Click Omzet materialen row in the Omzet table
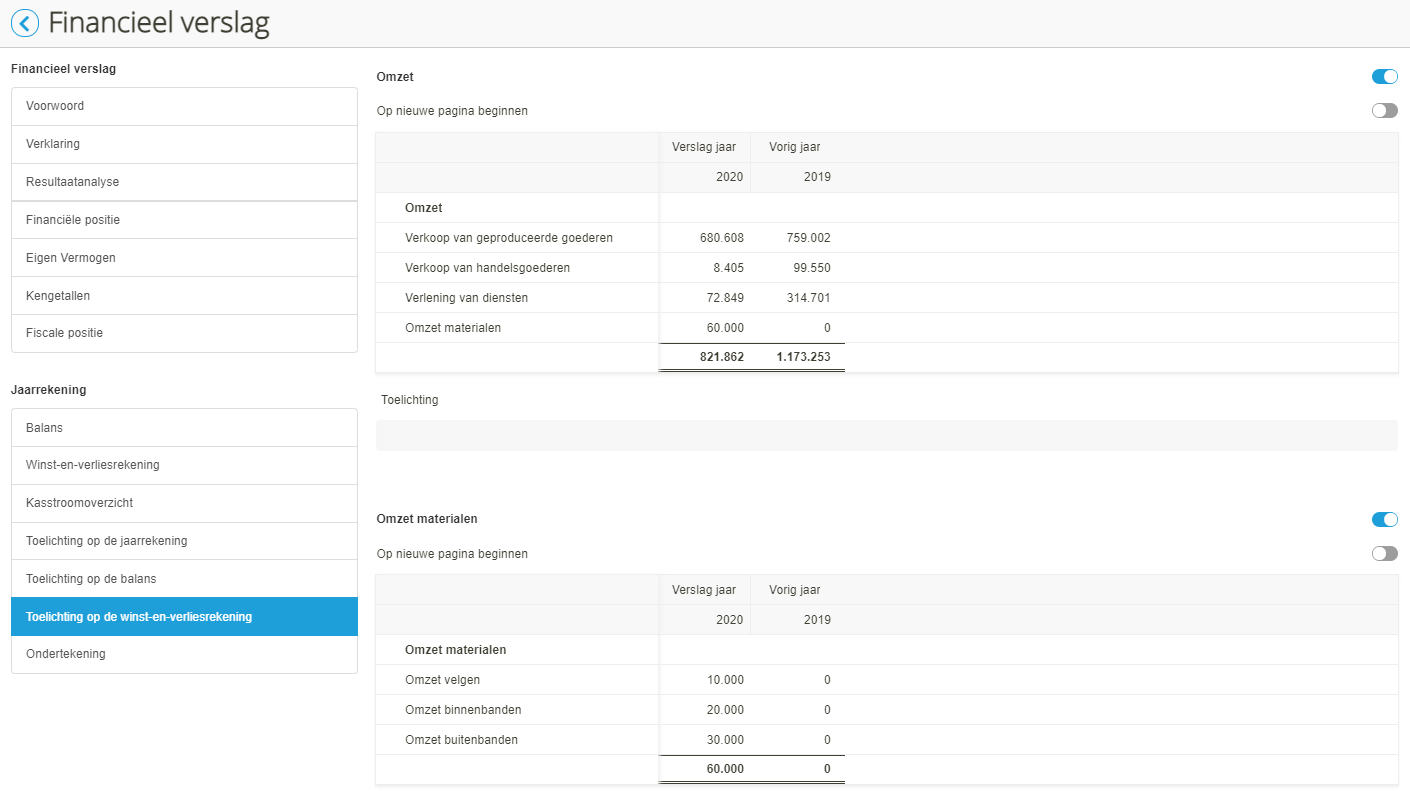The width and height of the screenshot is (1410, 791). point(453,328)
